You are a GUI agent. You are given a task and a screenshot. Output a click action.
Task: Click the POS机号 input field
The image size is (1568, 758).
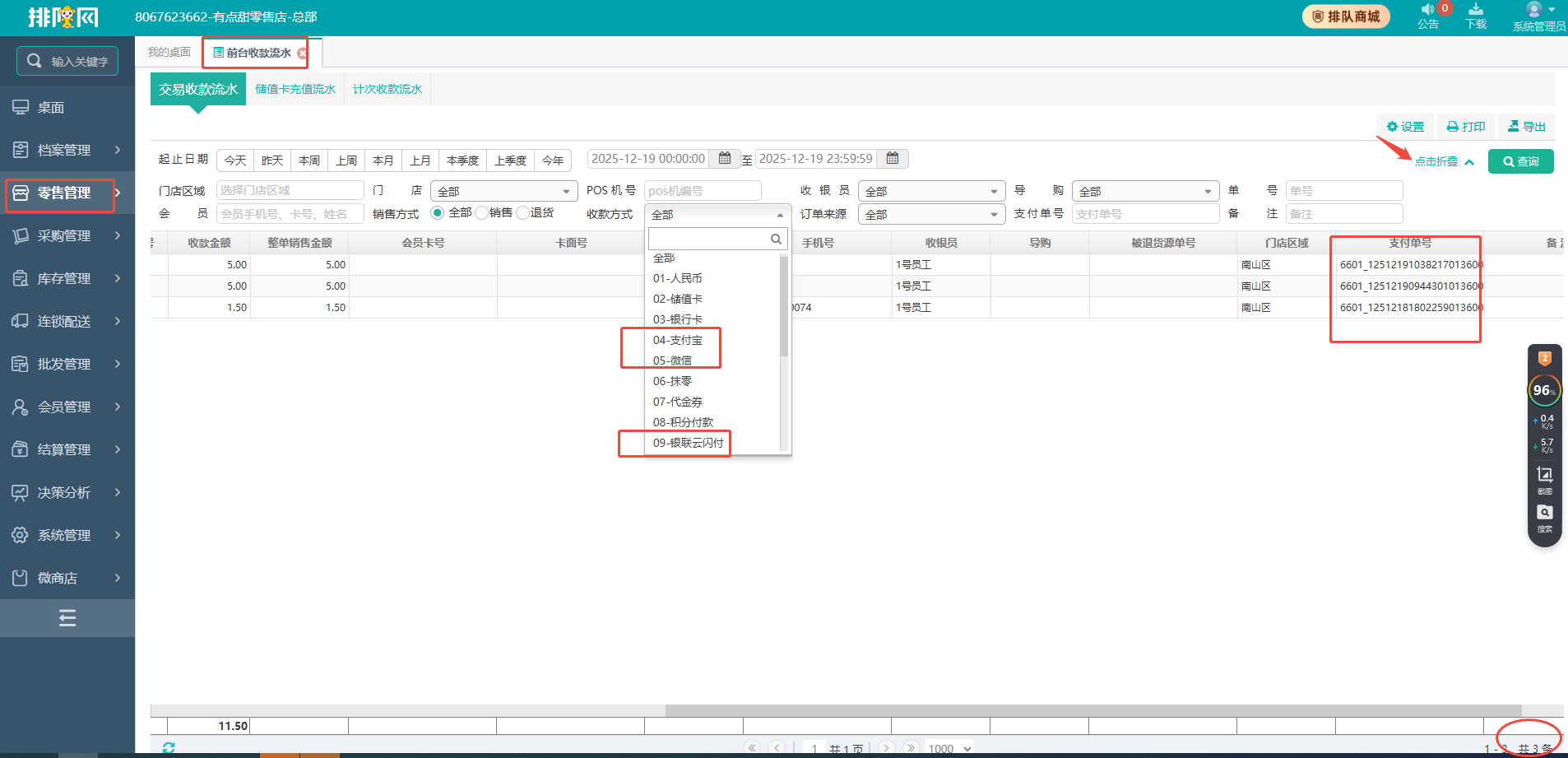click(x=703, y=190)
